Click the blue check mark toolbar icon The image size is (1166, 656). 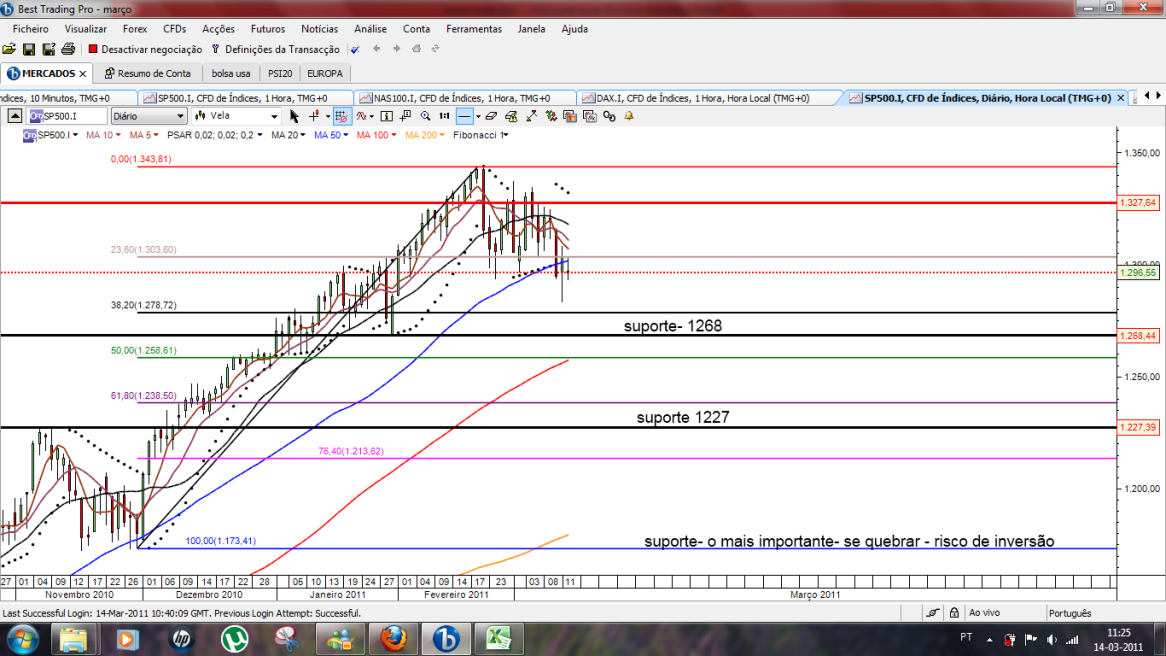355,49
